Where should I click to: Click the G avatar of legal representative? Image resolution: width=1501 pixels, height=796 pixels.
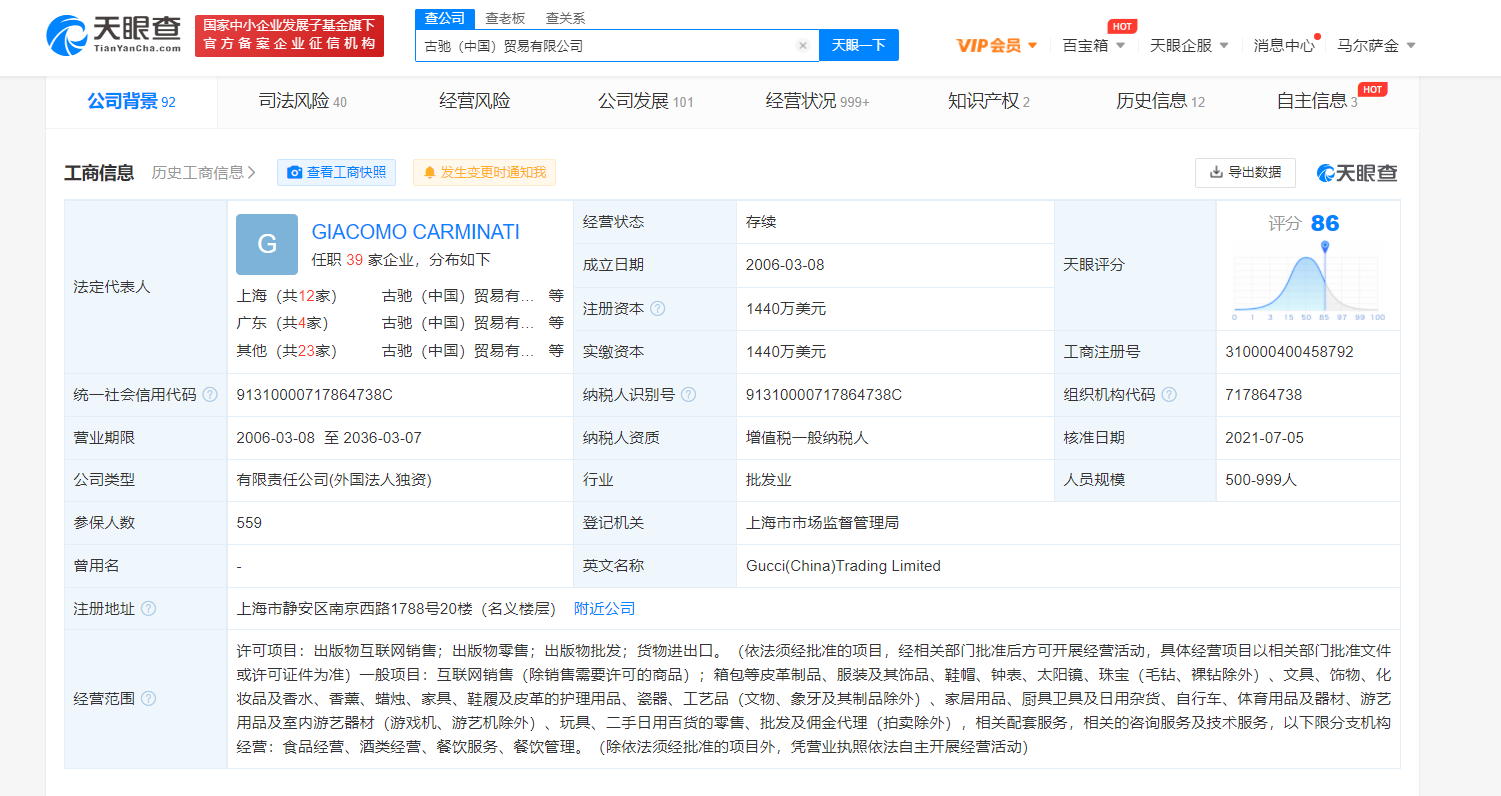(x=267, y=244)
